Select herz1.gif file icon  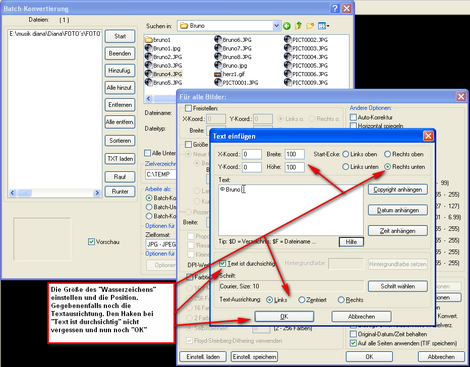(218, 74)
